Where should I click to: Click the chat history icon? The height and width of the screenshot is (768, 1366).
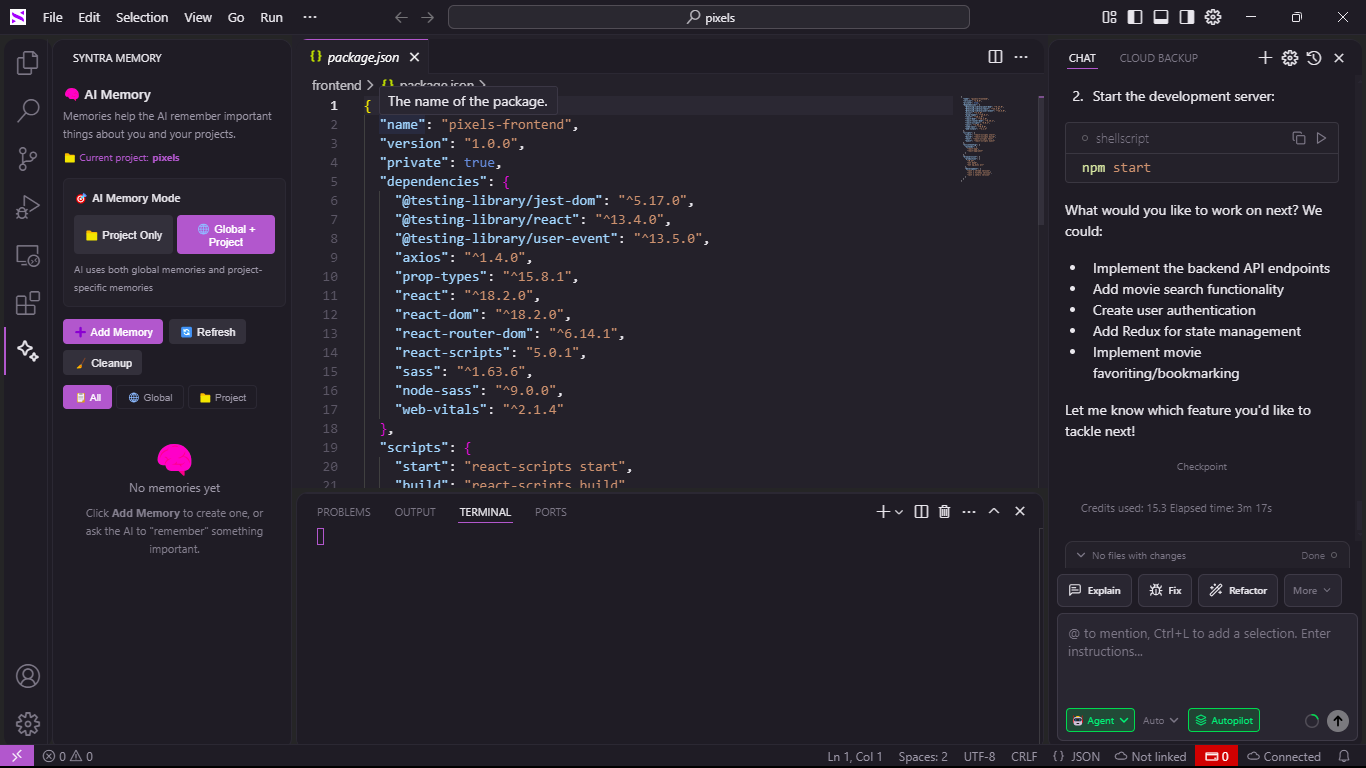(x=1315, y=58)
